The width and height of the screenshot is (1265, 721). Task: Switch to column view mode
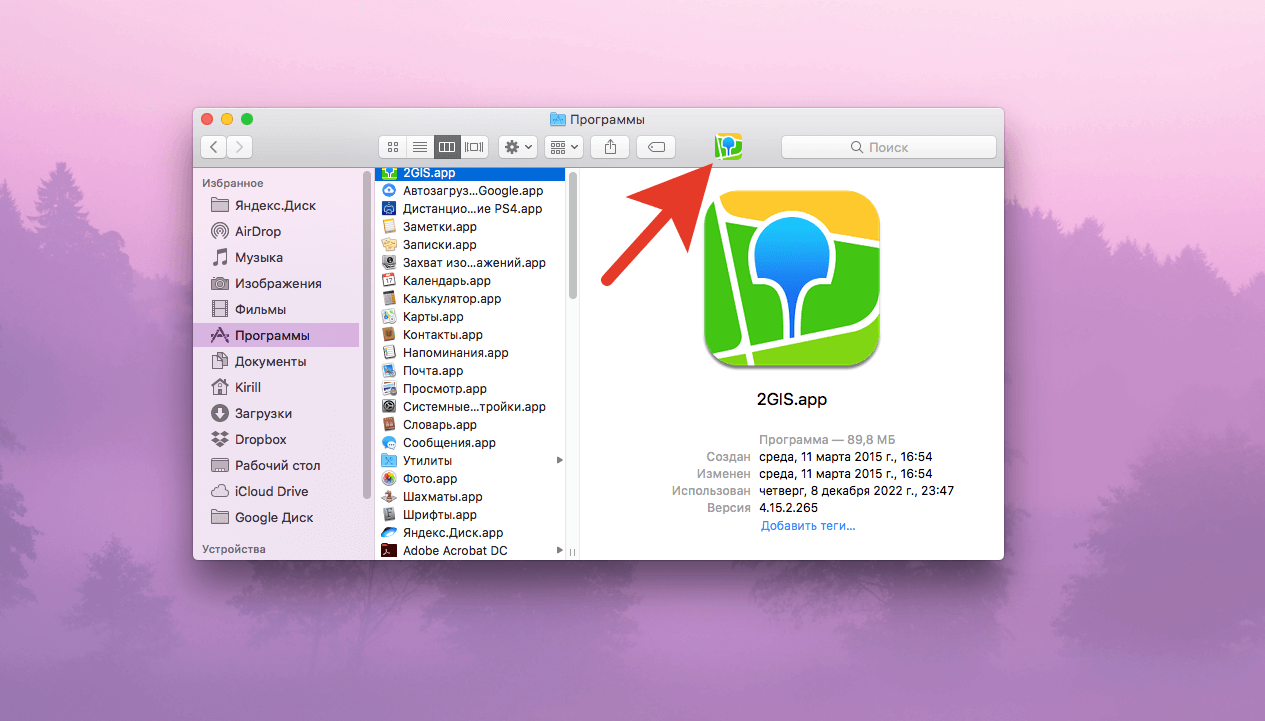click(447, 147)
